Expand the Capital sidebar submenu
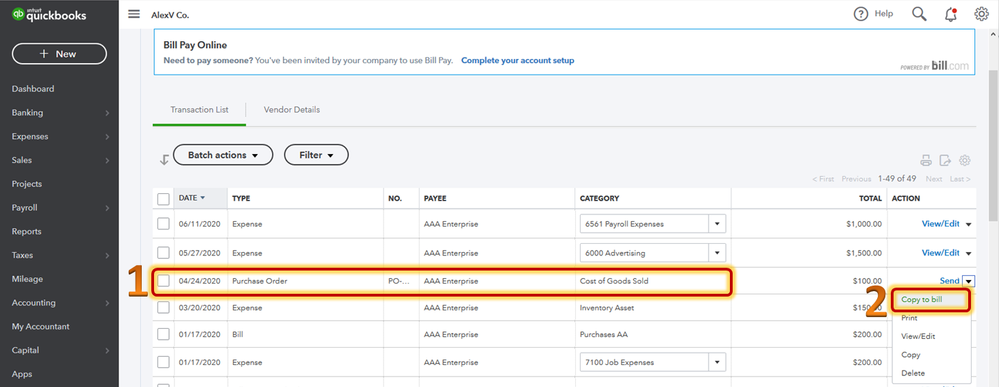 point(107,351)
